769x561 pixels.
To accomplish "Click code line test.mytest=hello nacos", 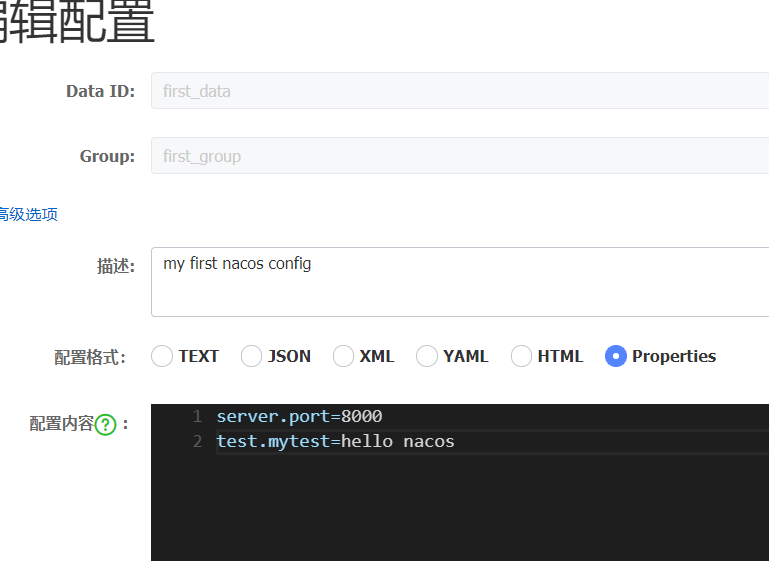I will click(x=335, y=441).
